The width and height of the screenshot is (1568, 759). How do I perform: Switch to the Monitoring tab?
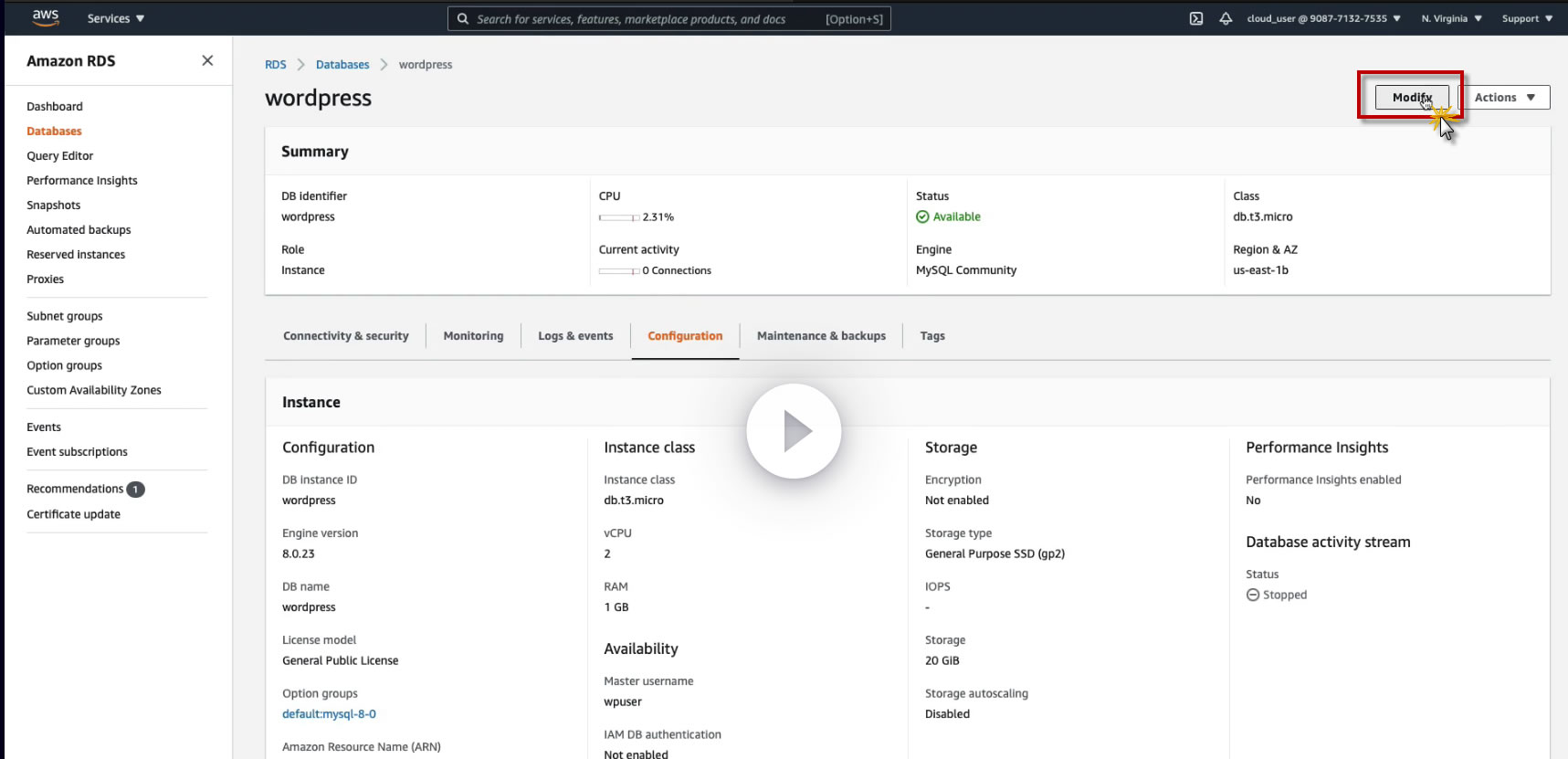click(x=473, y=336)
